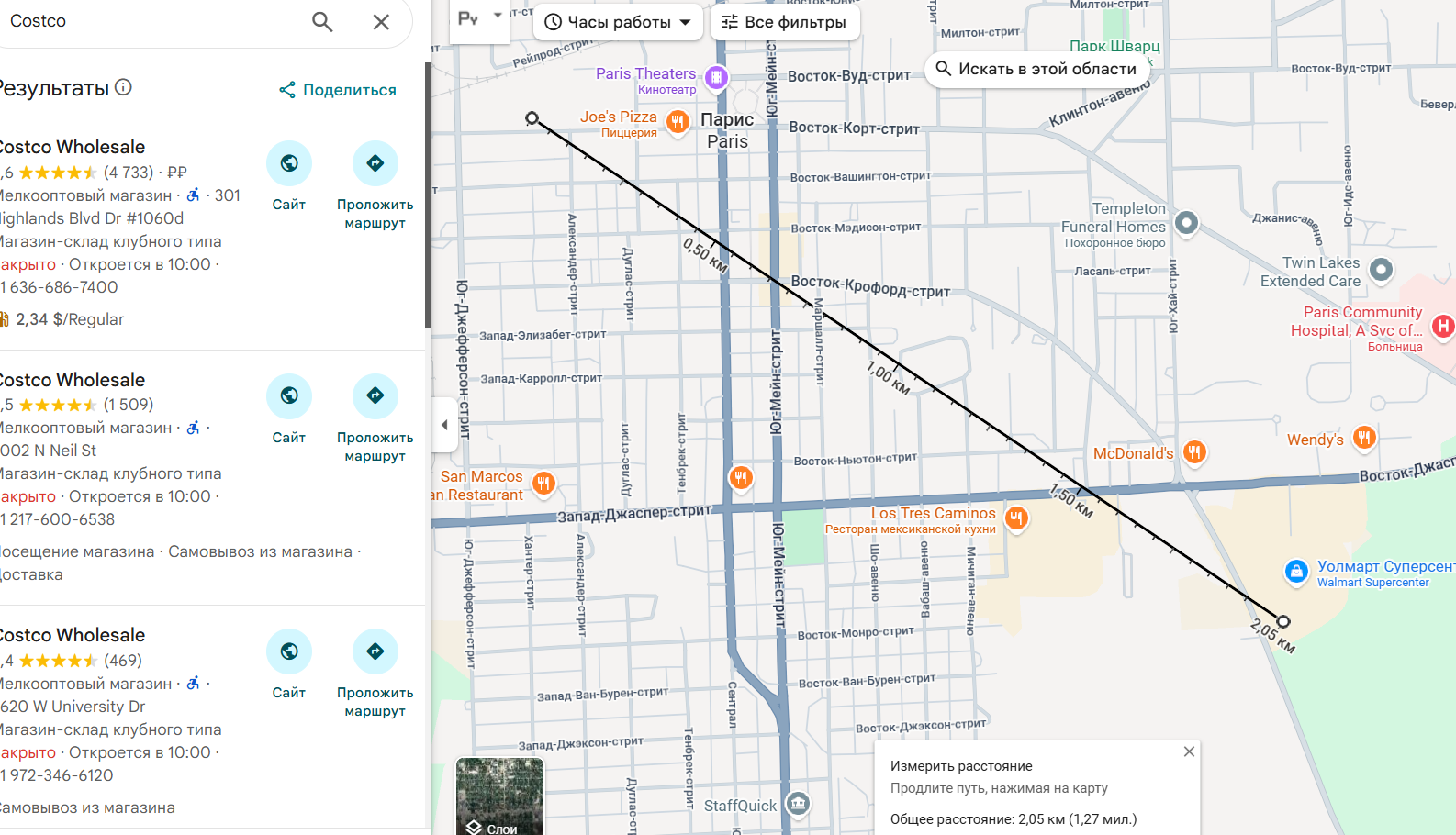Click the Costco search input field

coord(151,21)
